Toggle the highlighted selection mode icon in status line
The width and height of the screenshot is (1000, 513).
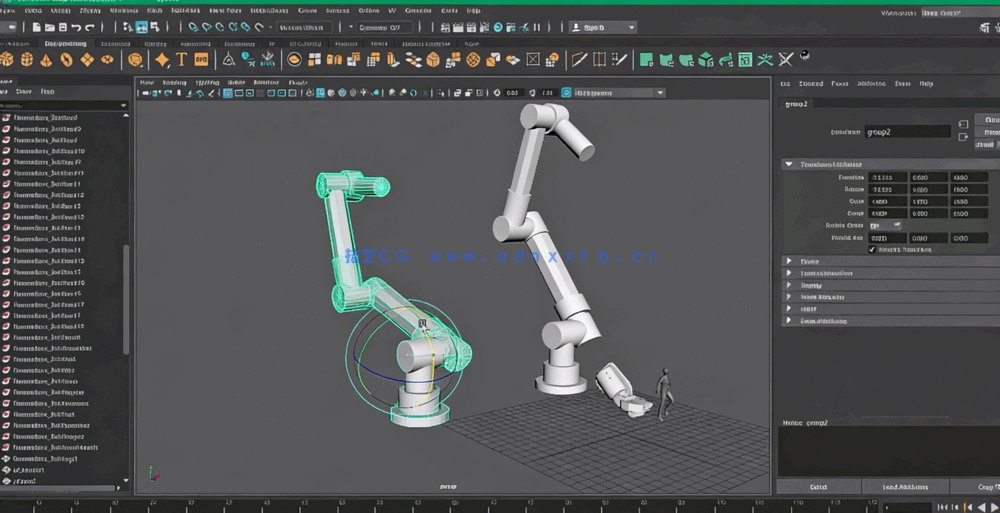(x=141, y=27)
